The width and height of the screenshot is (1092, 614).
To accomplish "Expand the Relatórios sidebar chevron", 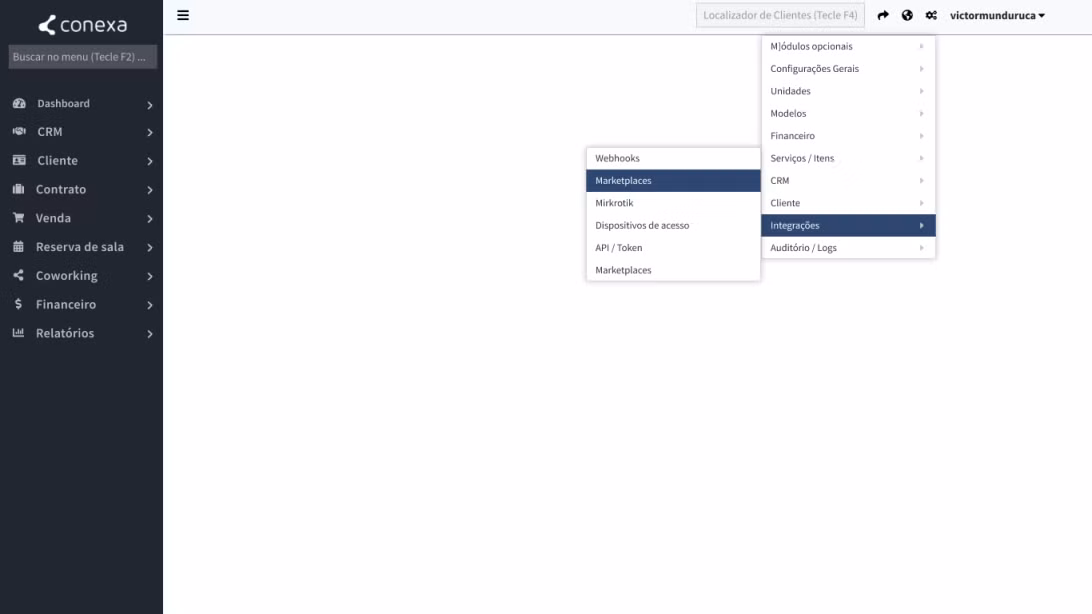I will tap(149, 334).
